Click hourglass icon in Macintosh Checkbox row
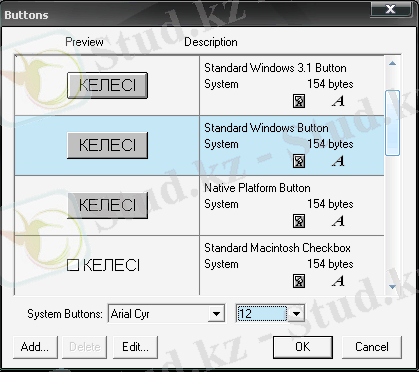 click(x=299, y=281)
